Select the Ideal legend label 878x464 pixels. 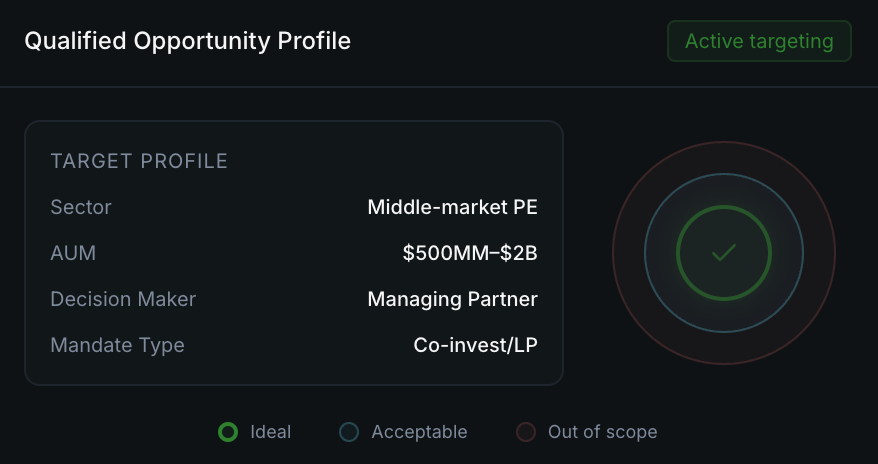click(x=270, y=432)
